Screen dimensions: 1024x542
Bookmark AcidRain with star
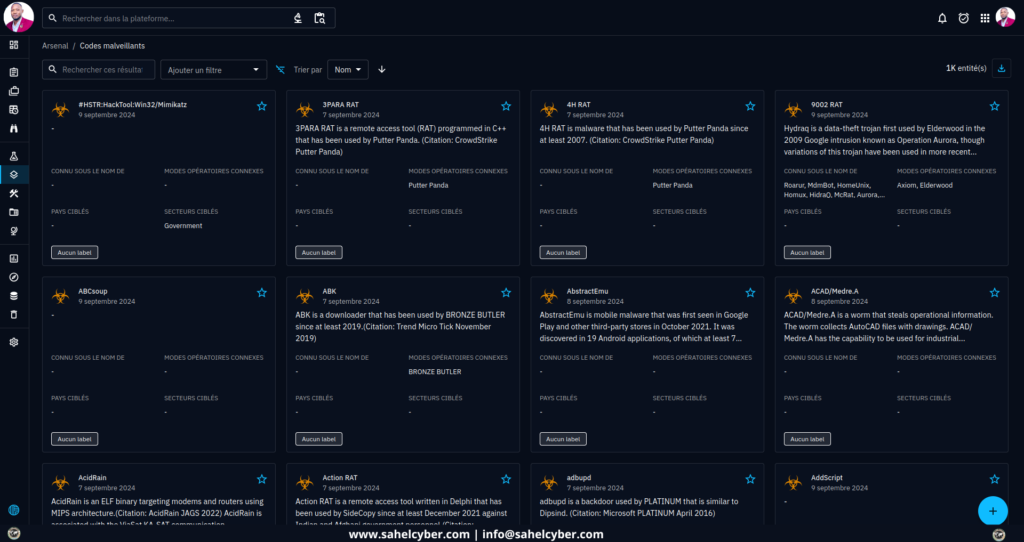click(x=262, y=479)
